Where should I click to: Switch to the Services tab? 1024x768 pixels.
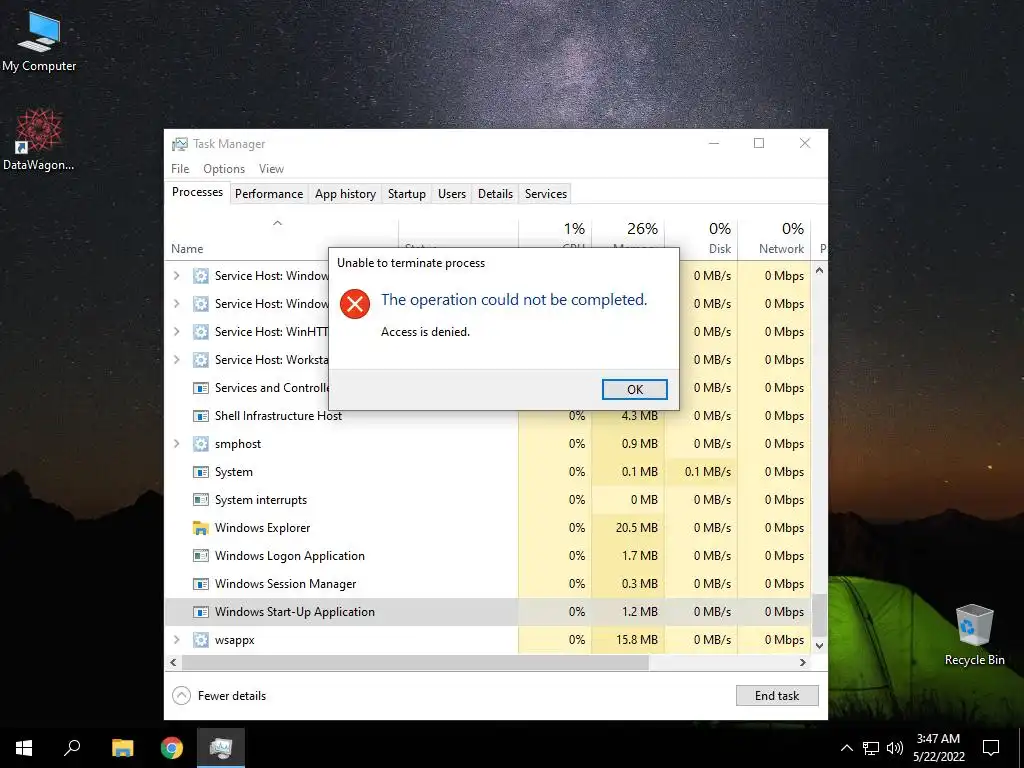coord(546,194)
